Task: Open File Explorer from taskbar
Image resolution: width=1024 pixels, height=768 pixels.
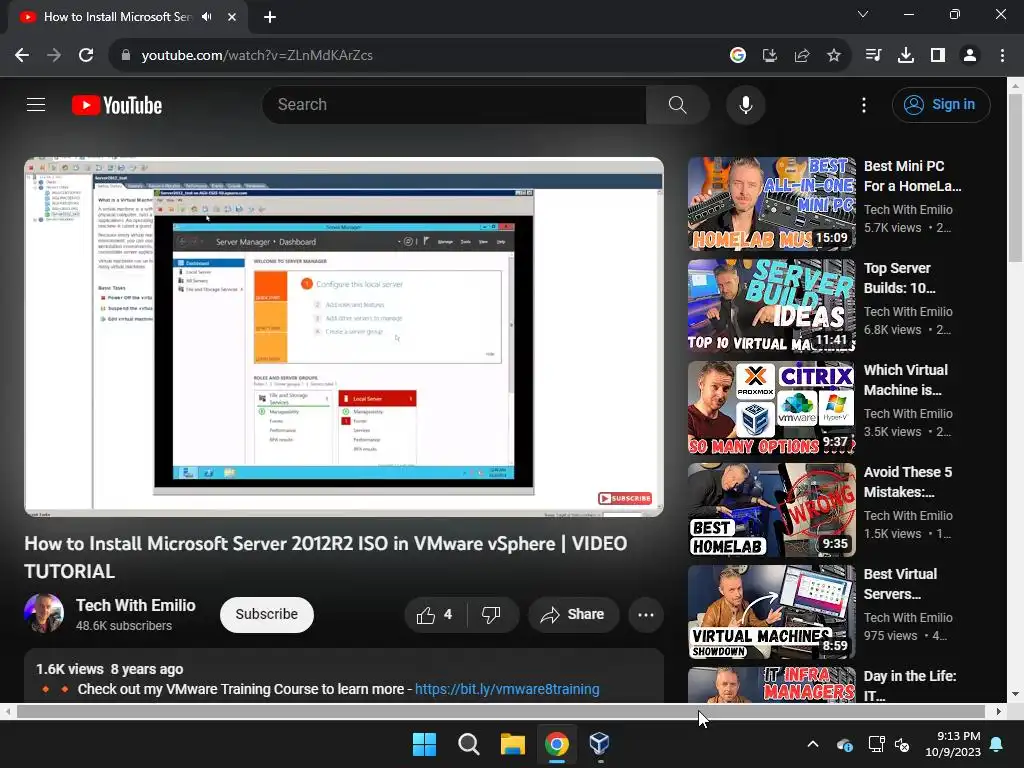Action: tap(513, 744)
